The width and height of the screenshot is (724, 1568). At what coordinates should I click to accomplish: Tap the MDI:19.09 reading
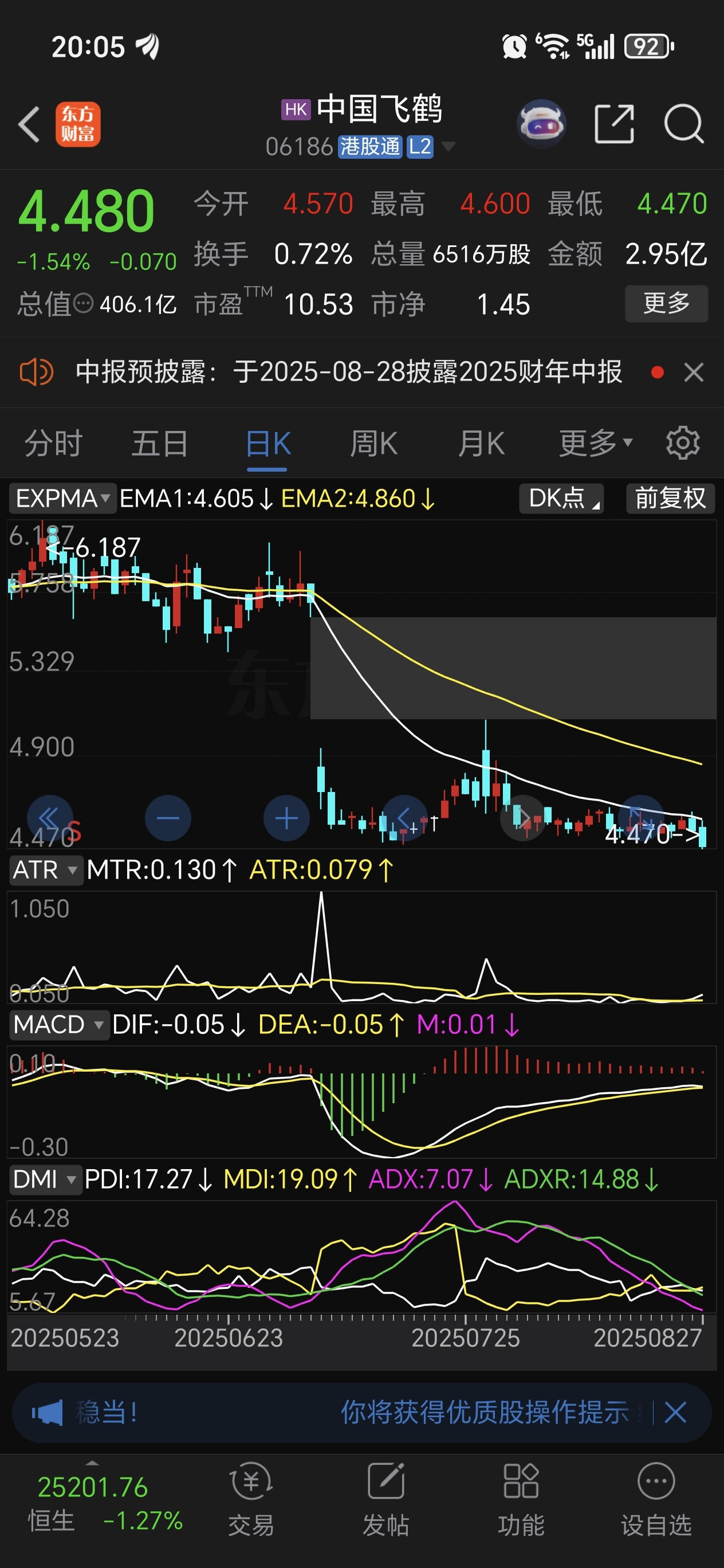291,1179
